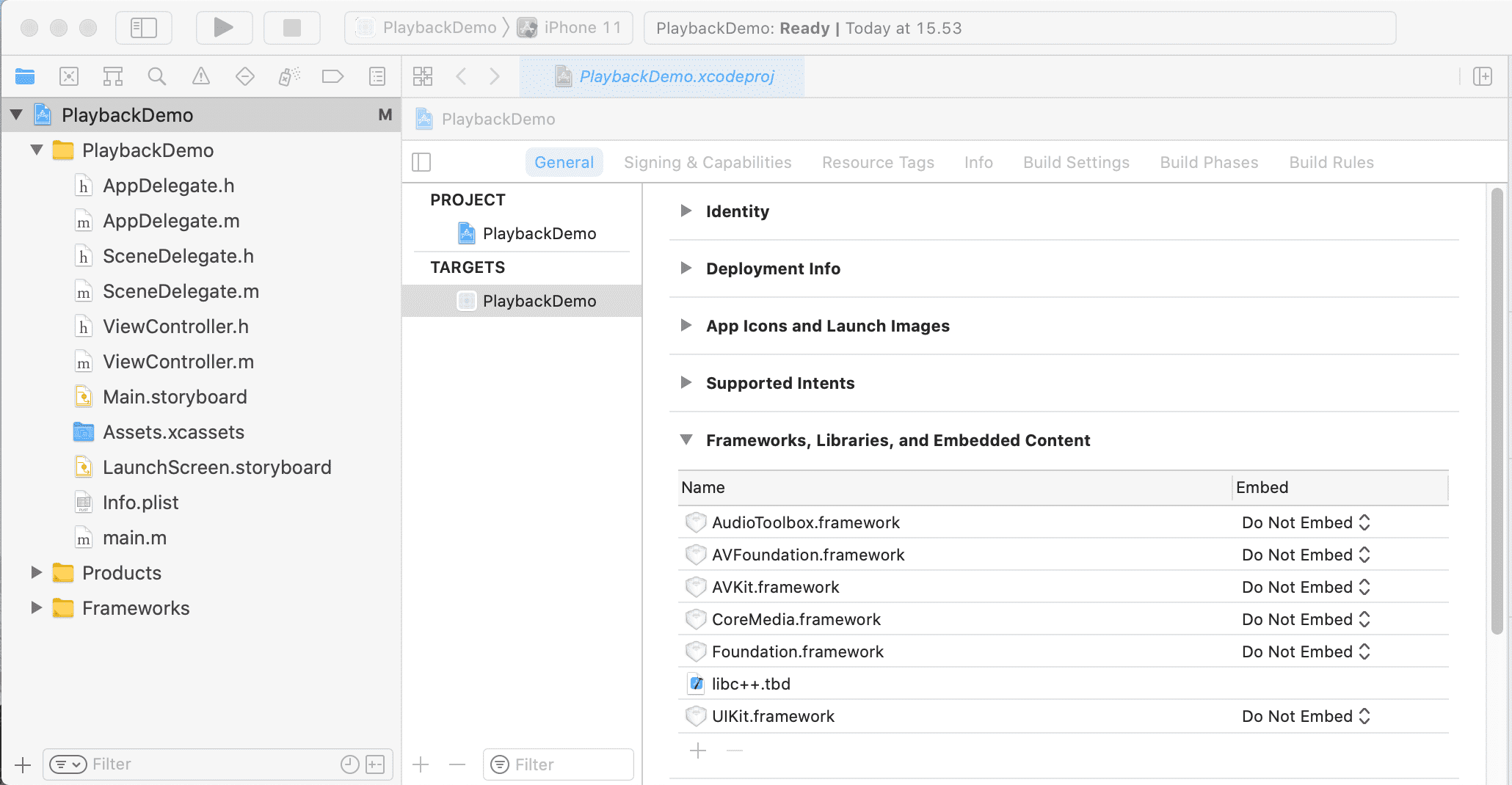Switch to the Build Rules tab
The image size is (1512, 785).
[x=1331, y=162]
